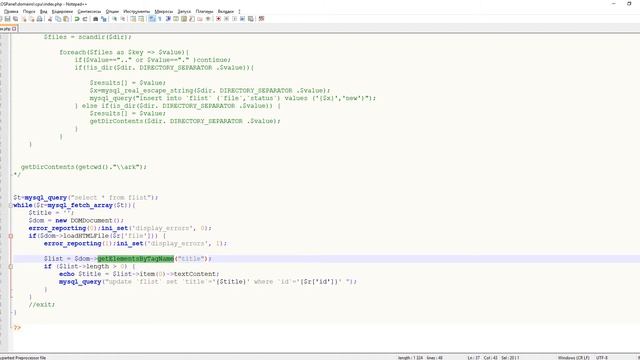Click the Zoom In toolbar icon

pyautogui.click(x=115, y=19)
